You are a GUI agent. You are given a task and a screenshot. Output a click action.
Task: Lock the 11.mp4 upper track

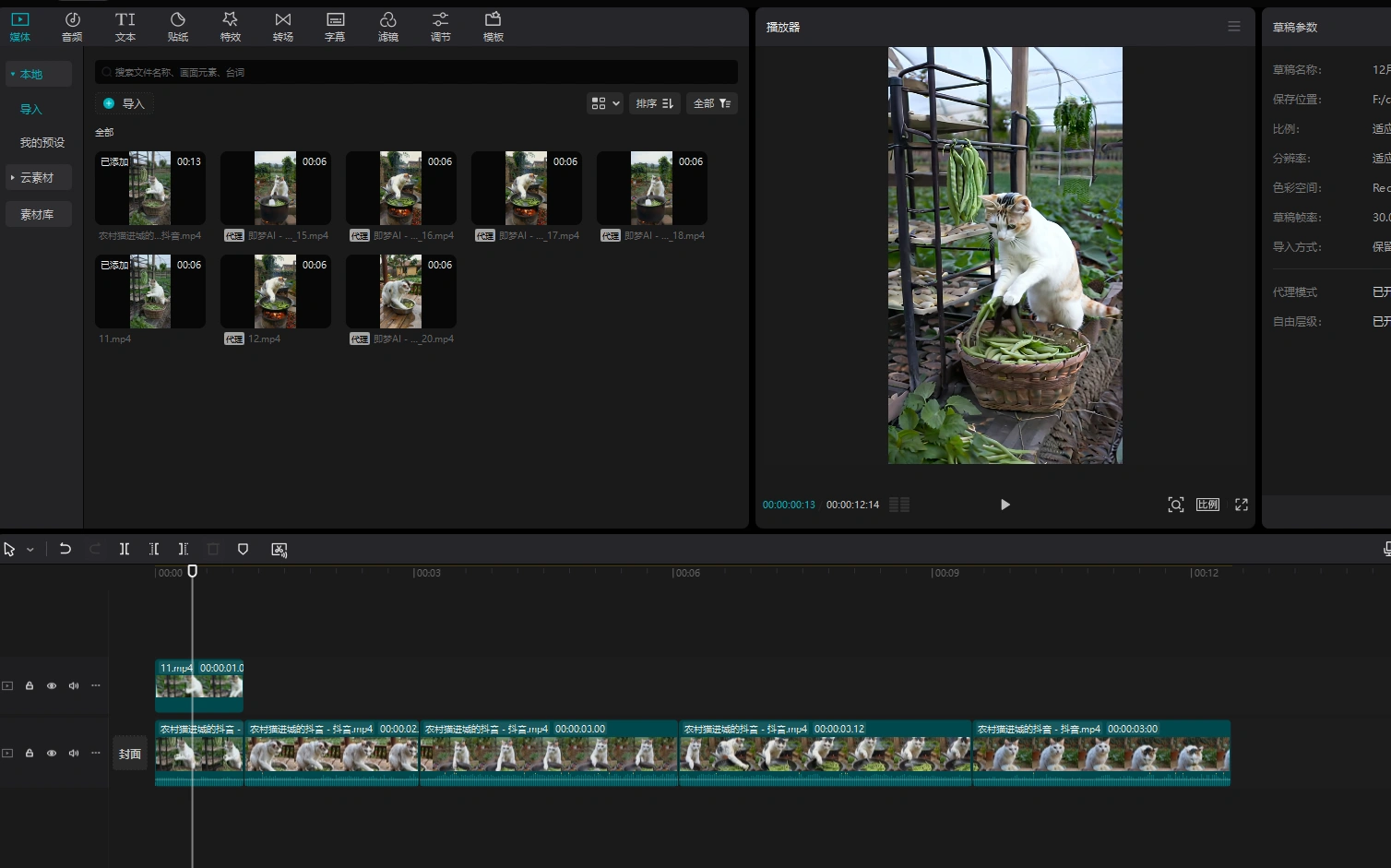point(30,685)
